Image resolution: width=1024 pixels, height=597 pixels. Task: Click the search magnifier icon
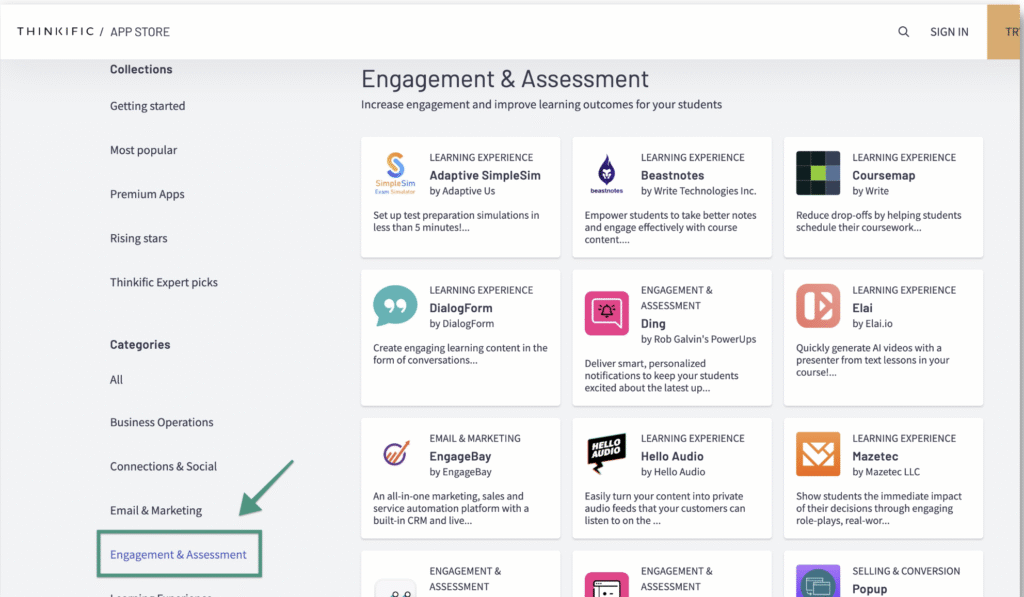[x=903, y=31]
